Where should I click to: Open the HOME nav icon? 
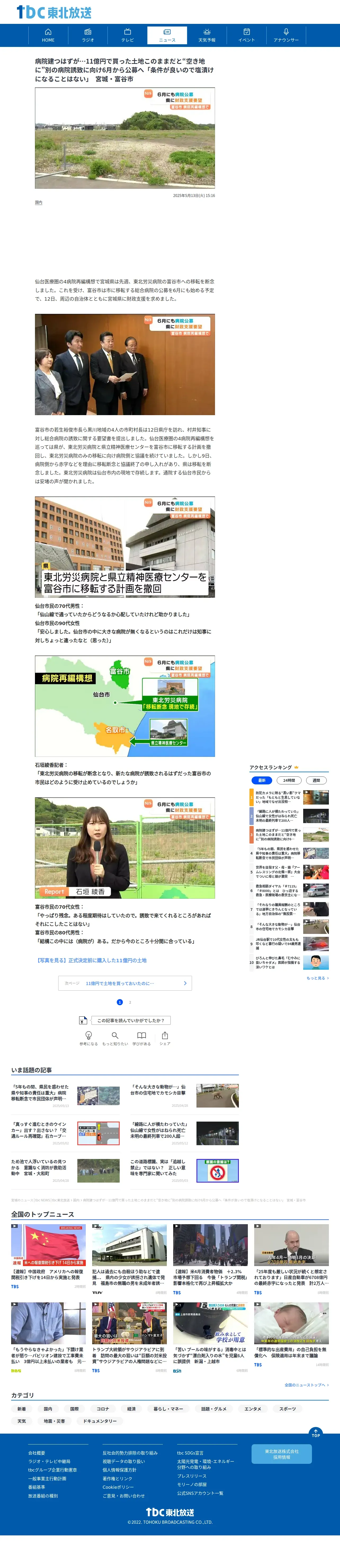tap(48, 35)
